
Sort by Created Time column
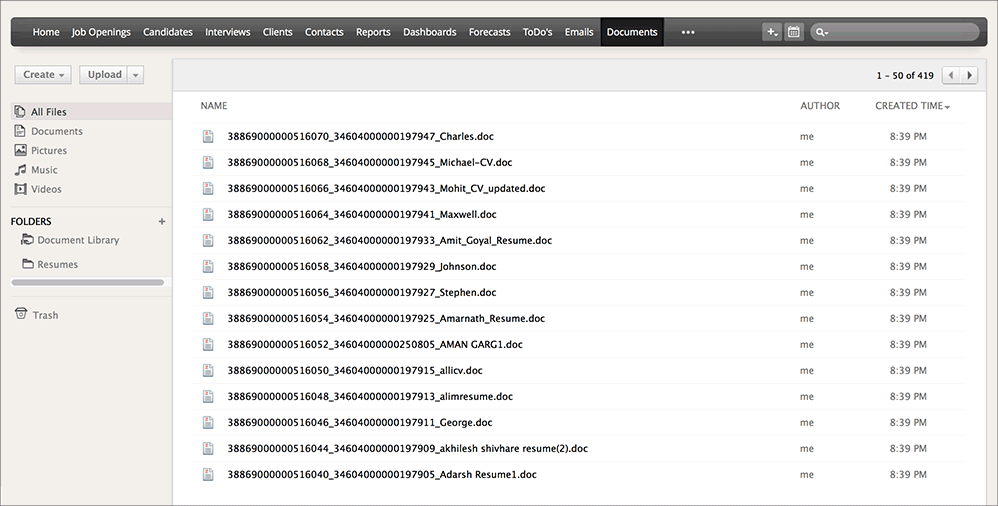point(912,106)
